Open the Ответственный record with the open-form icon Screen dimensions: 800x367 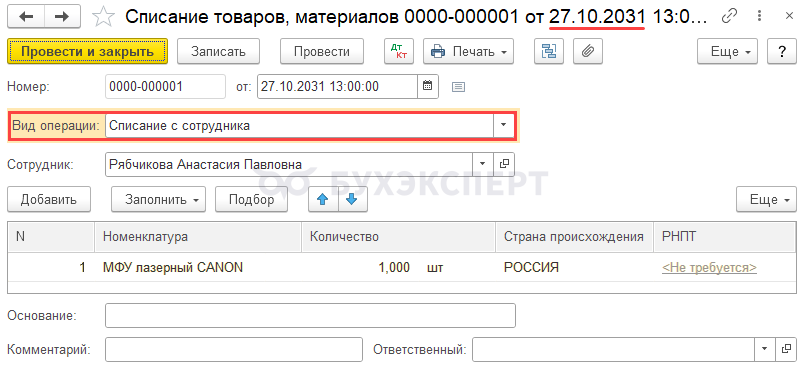pos(785,349)
